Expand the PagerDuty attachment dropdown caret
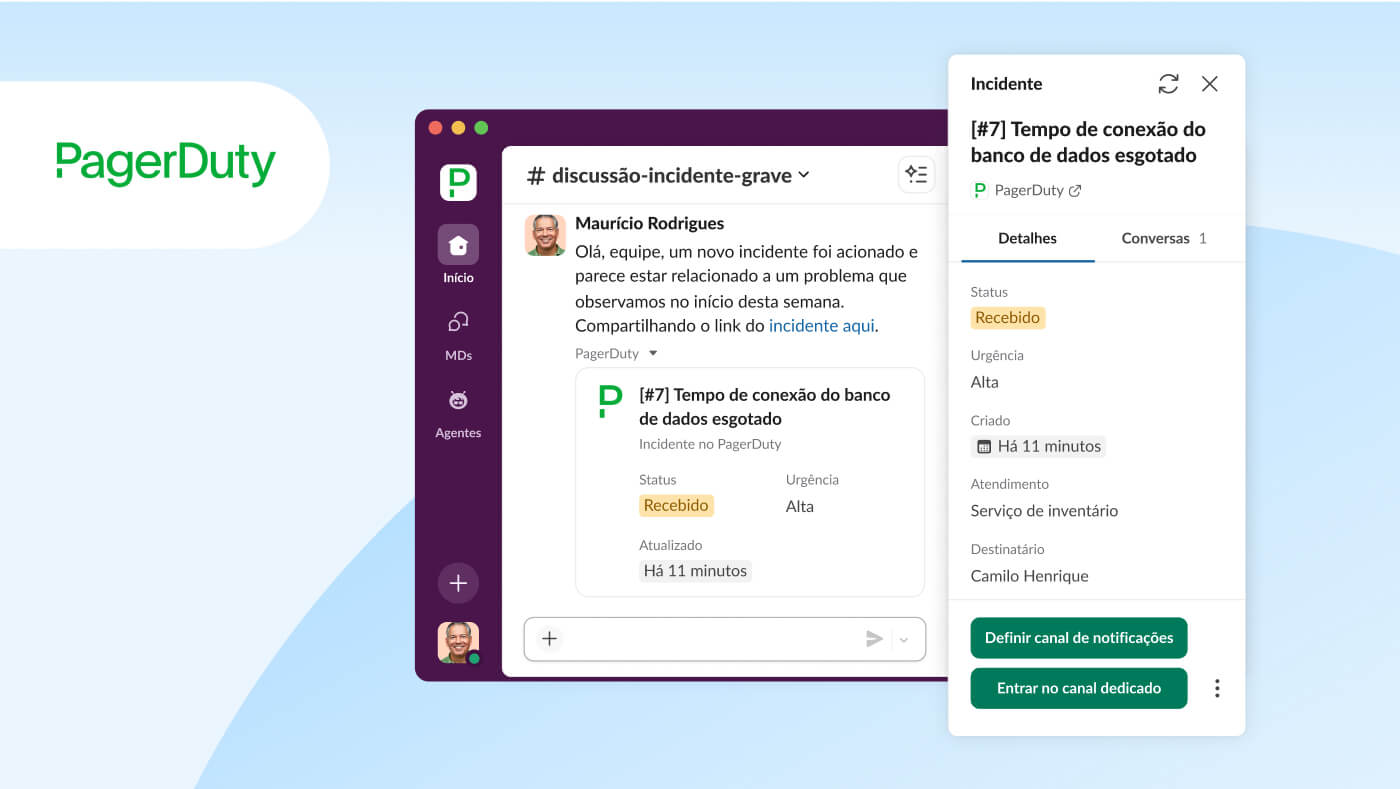This screenshot has height=789, width=1400. click(653, 353)
